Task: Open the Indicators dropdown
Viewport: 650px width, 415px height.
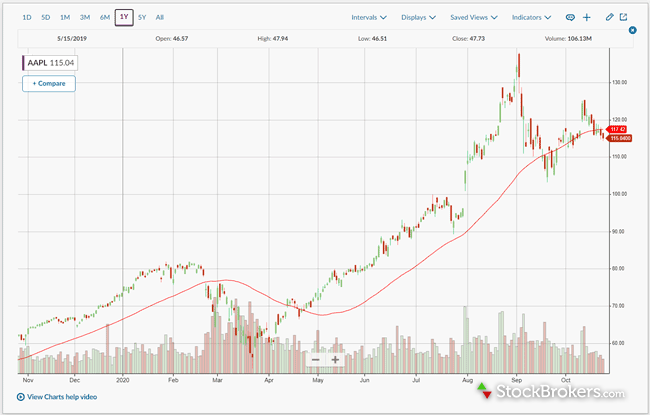Action: pyautogui.click(x=531, y=17)
